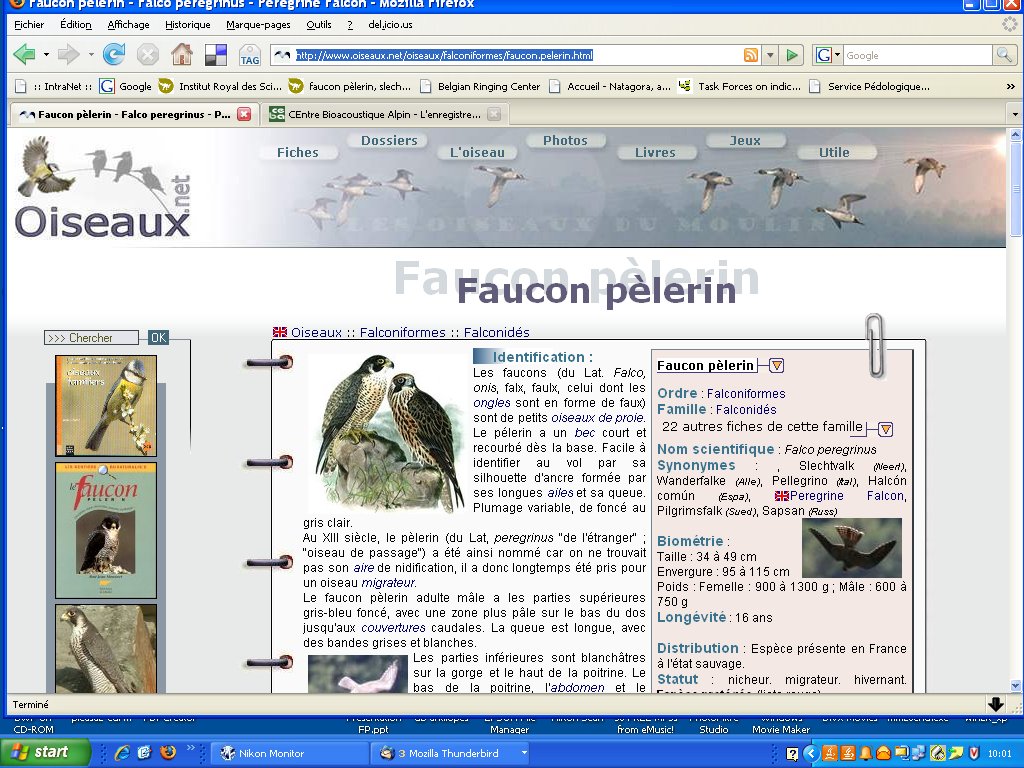This screenshot has height=768, width=1024.
Task: Click the OK search button
Action: (159, 338)
